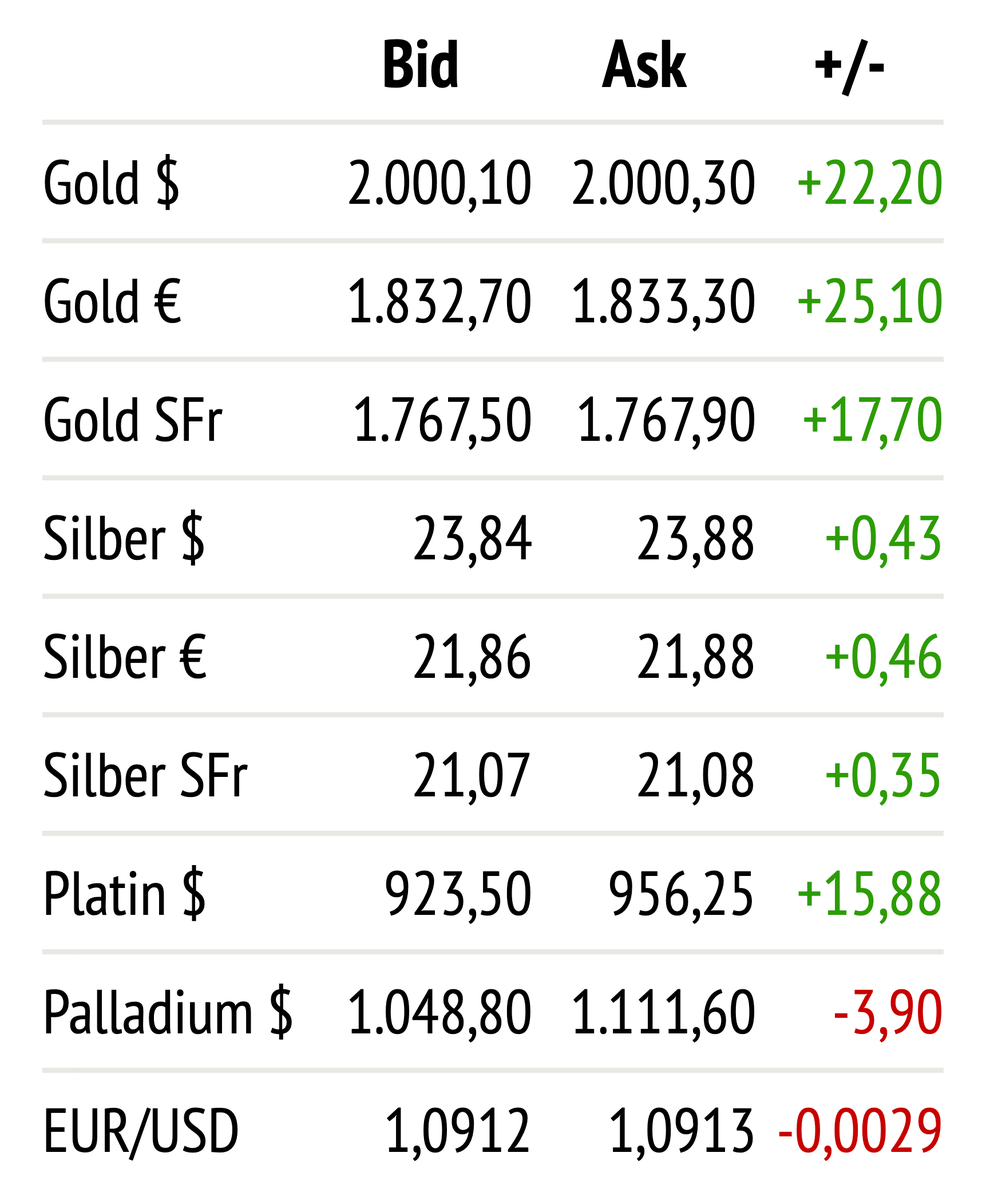Open the Platin $ row label
Screen dimensions: 998x1200
[125, 894]
